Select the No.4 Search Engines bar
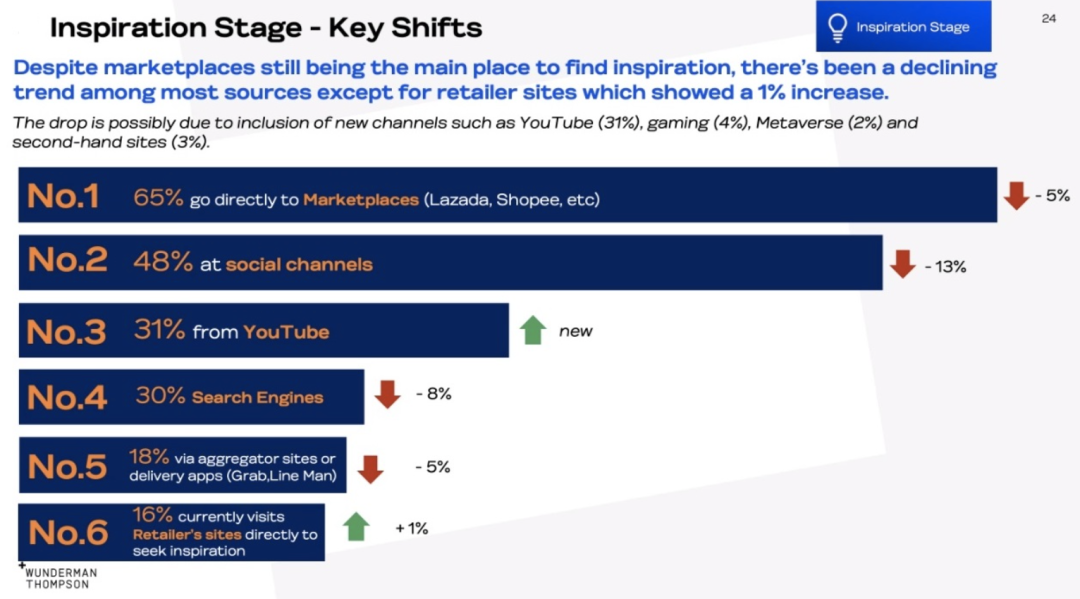 tap(191, 397)
